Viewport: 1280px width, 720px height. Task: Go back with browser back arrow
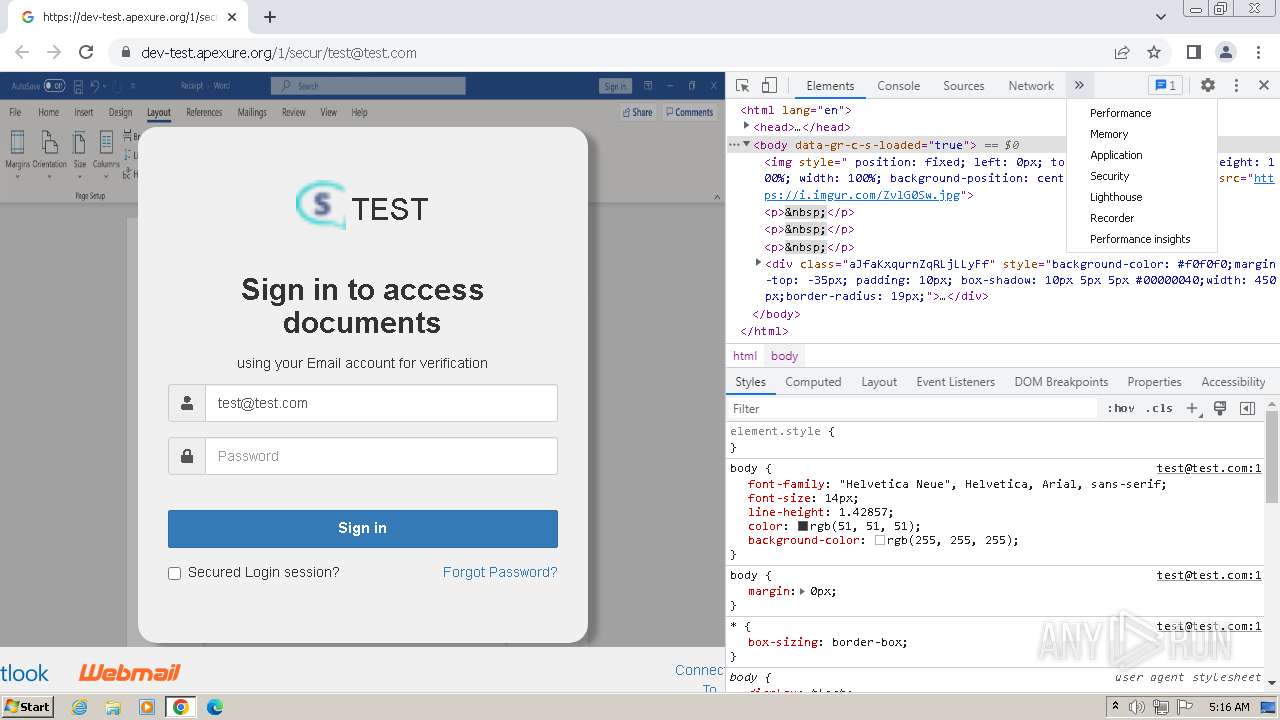point(22,52)
